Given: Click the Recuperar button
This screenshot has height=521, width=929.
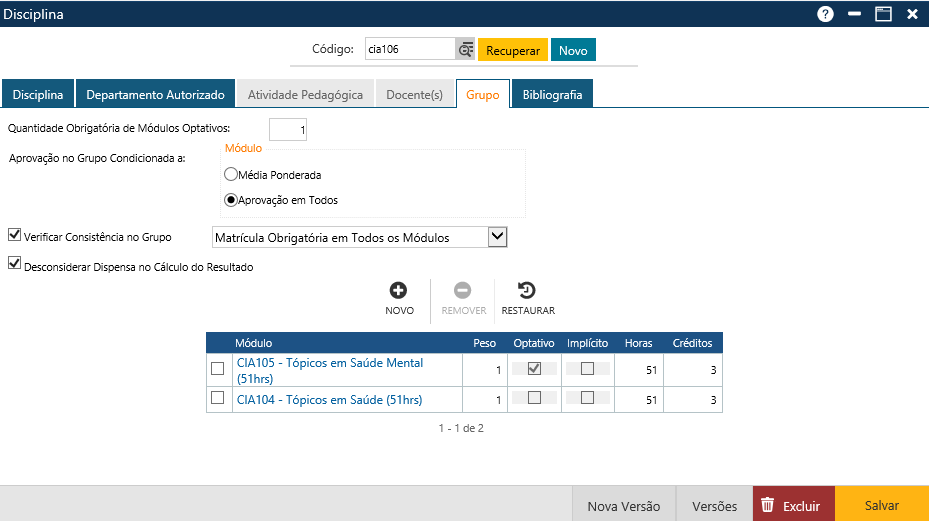Looking at the screenshot, I should (512, 50).
